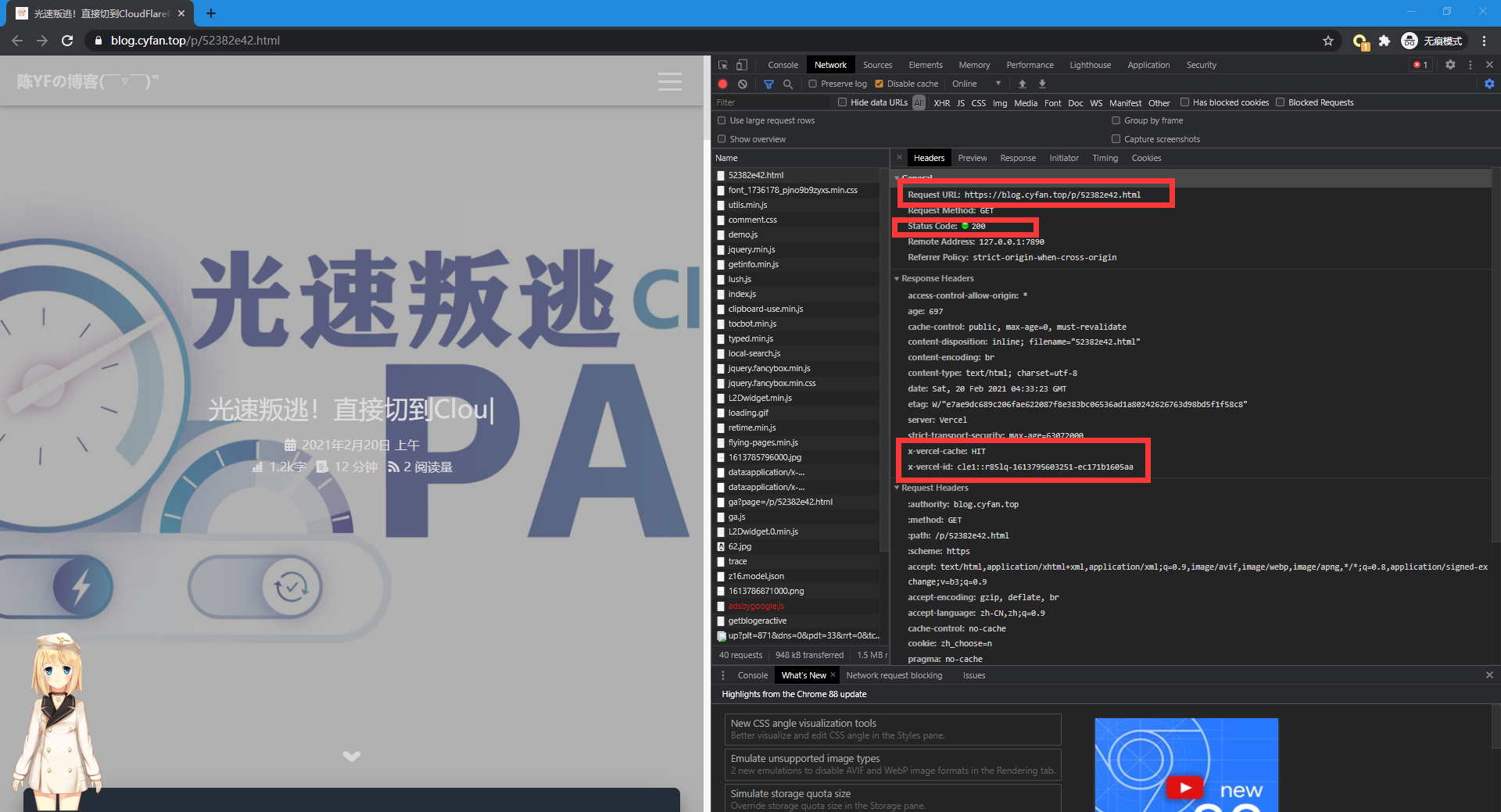
Task: Enable the Preserve log checkbox
Action: point(813,84)
